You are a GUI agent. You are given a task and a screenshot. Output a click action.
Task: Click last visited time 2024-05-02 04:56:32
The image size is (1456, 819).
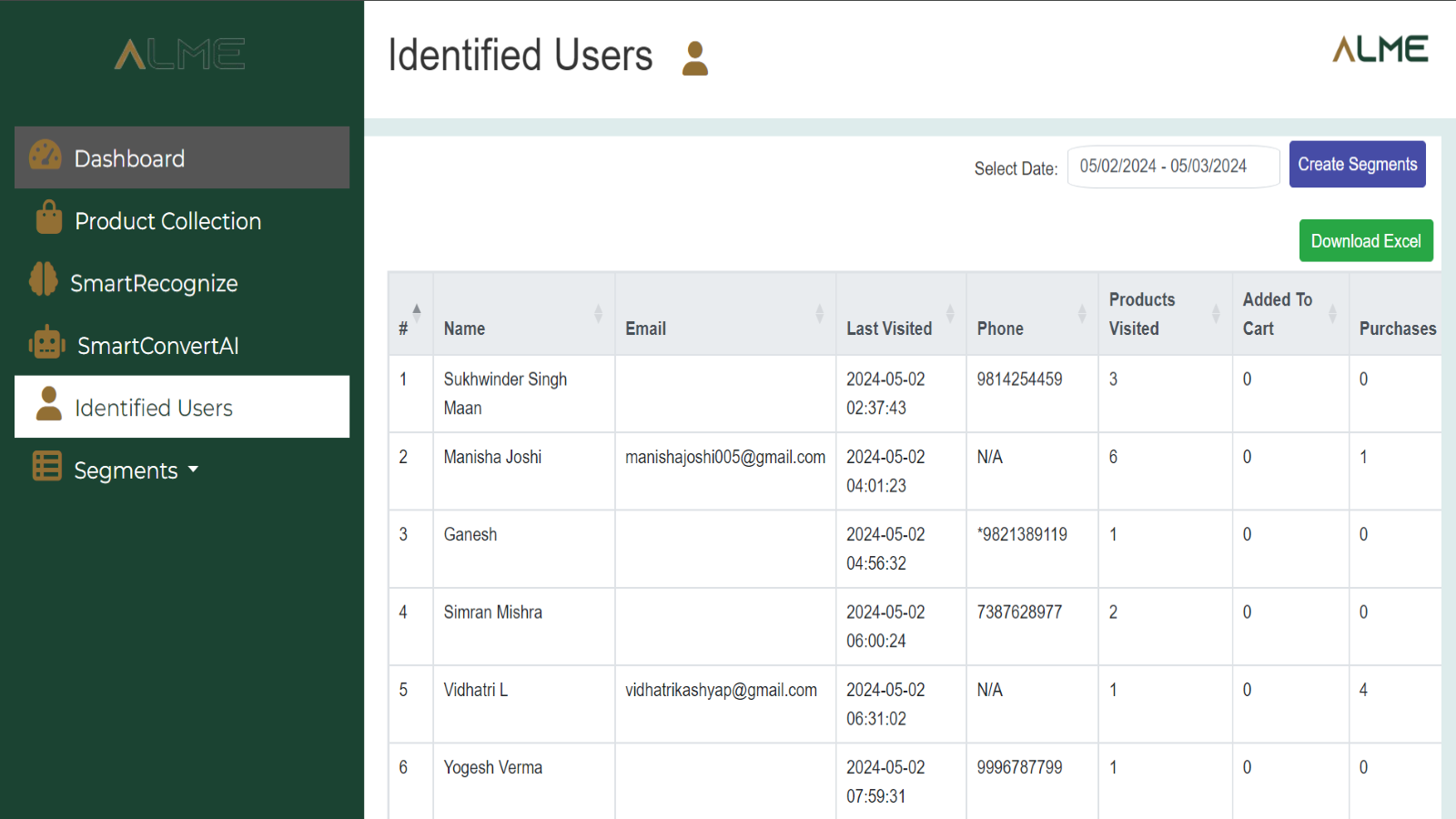(885, 549)
